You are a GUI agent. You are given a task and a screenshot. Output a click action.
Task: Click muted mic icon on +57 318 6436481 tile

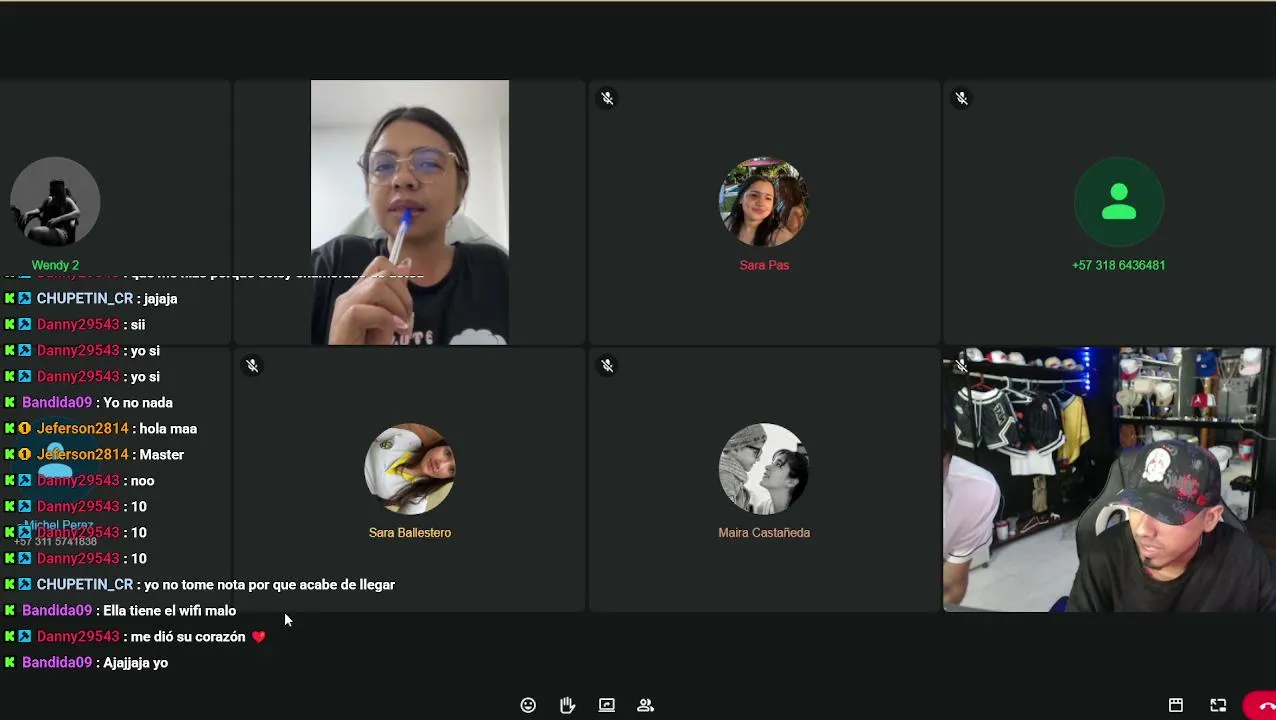[x=961, y=98]
